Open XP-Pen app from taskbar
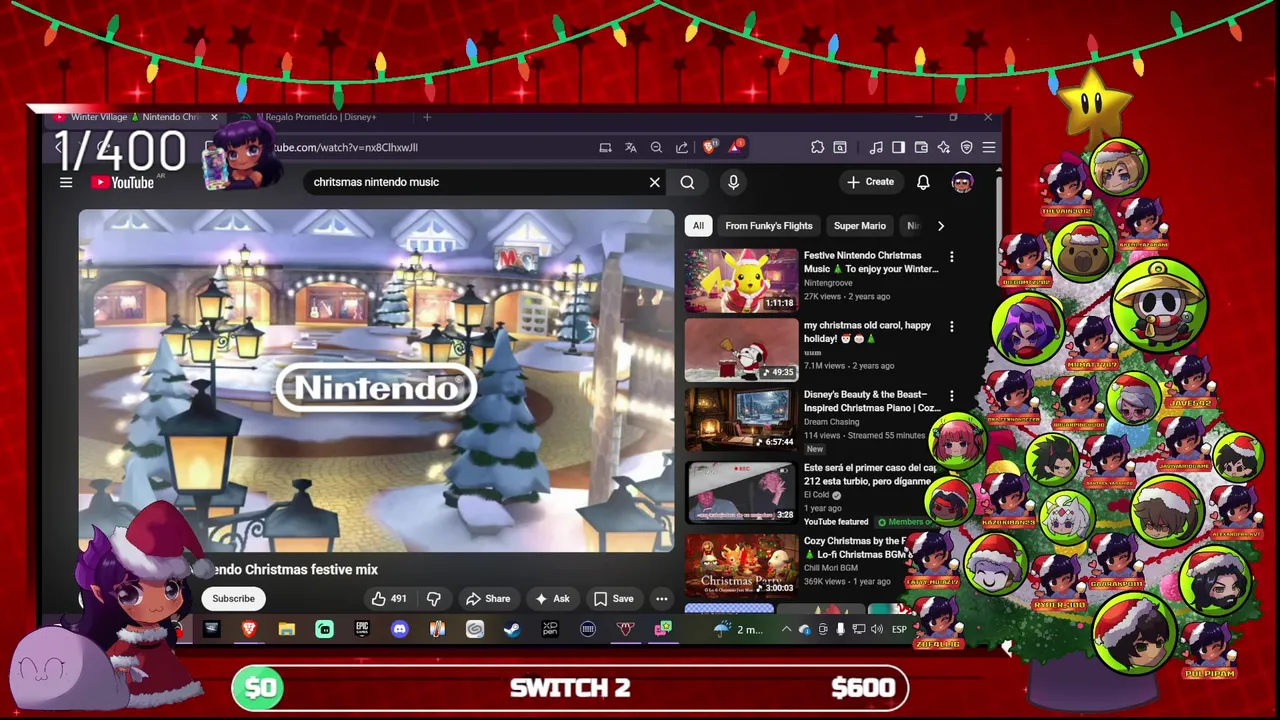This screenshot has height=720, width=1280. click(550, 629)
